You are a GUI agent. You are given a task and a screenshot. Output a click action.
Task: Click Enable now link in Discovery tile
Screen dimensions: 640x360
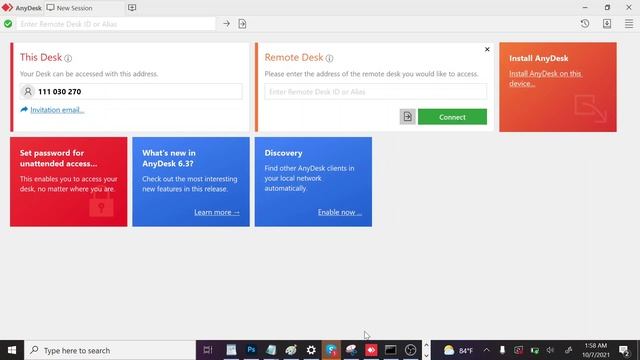pyautogui.click(x=340, y=212)
